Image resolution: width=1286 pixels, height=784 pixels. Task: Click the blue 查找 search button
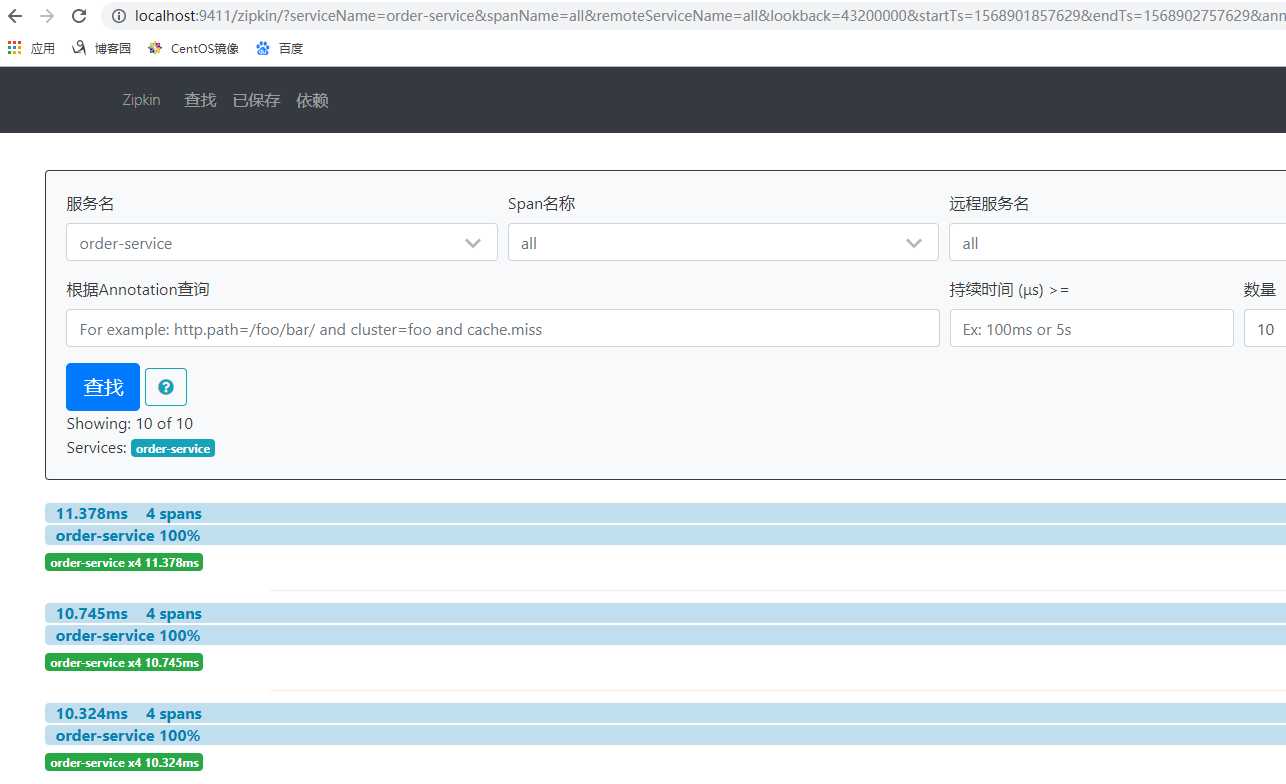tap(103, 387)
